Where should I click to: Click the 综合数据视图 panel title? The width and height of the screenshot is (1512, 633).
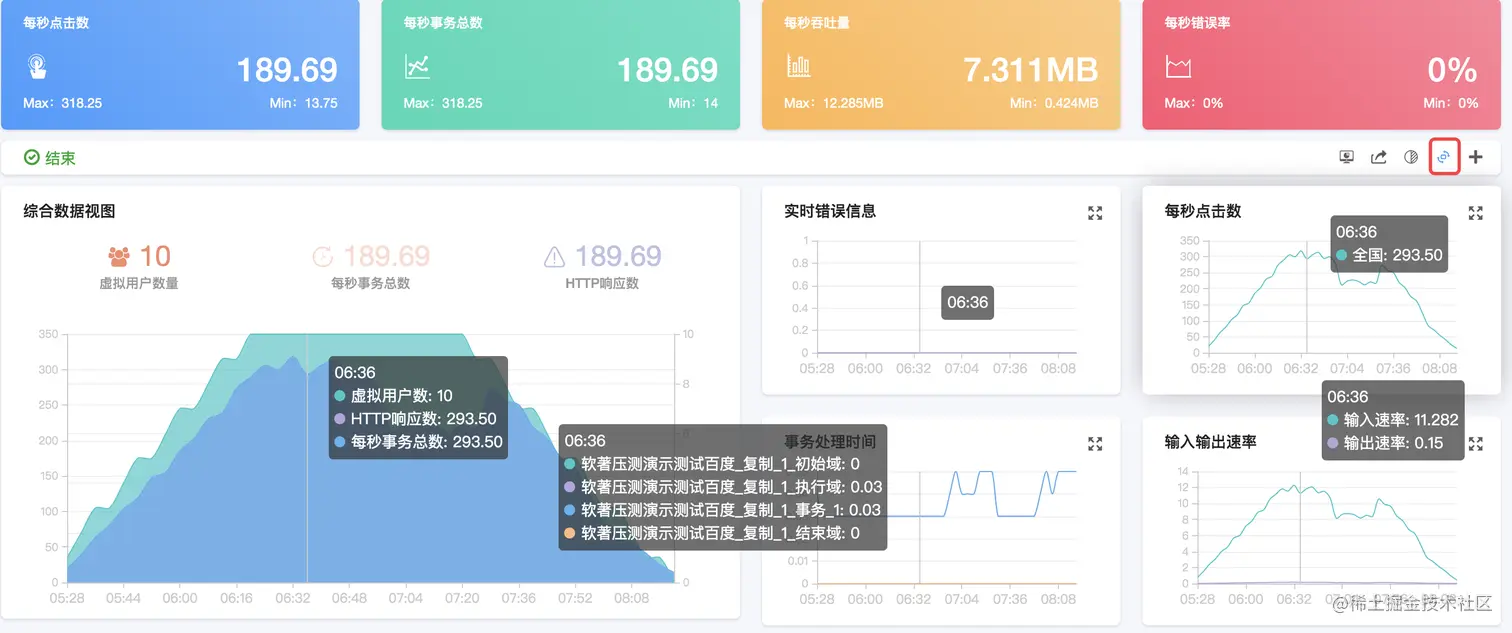[x=70, y=211]
